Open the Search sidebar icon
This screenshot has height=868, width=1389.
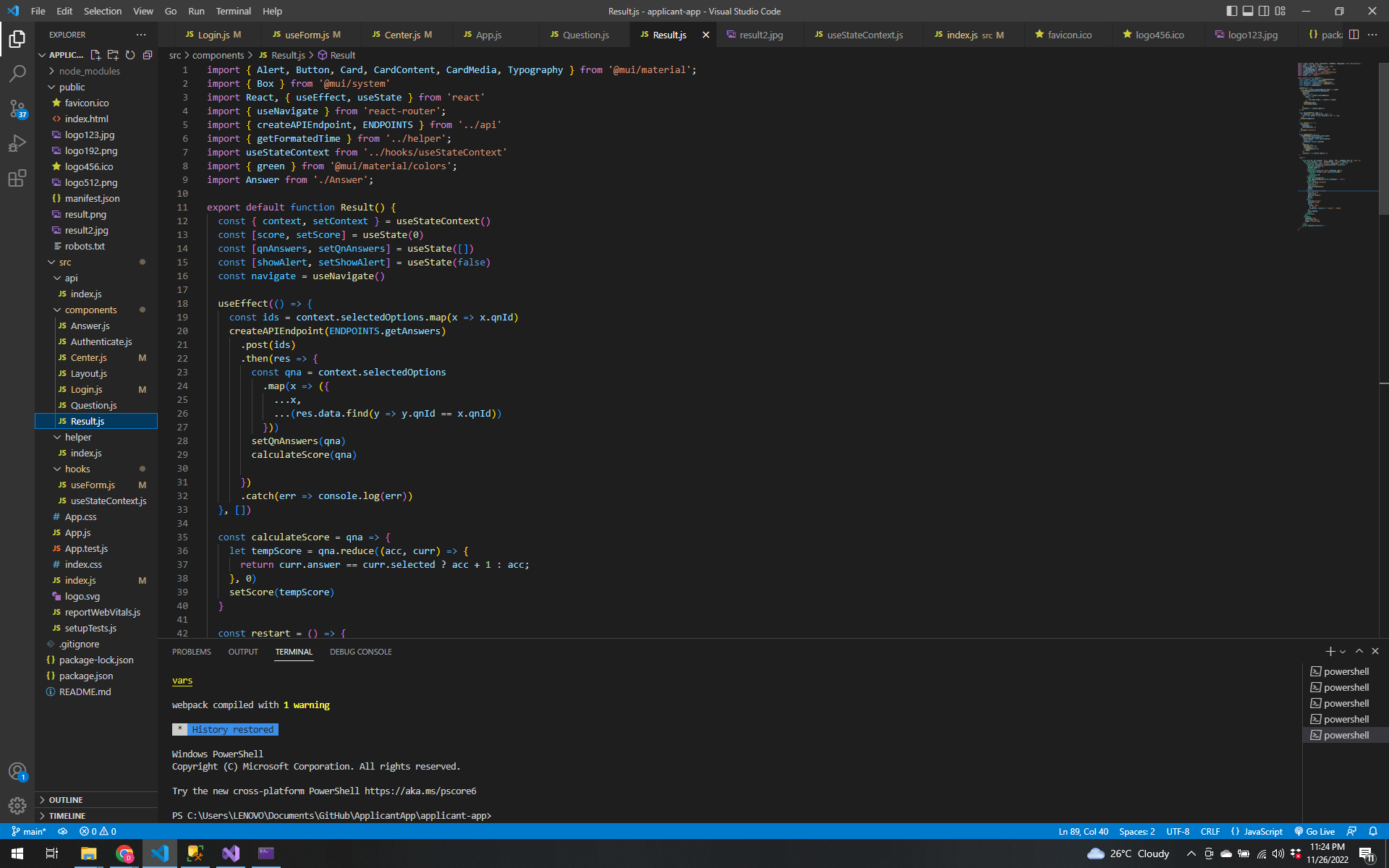coord(17,72)
